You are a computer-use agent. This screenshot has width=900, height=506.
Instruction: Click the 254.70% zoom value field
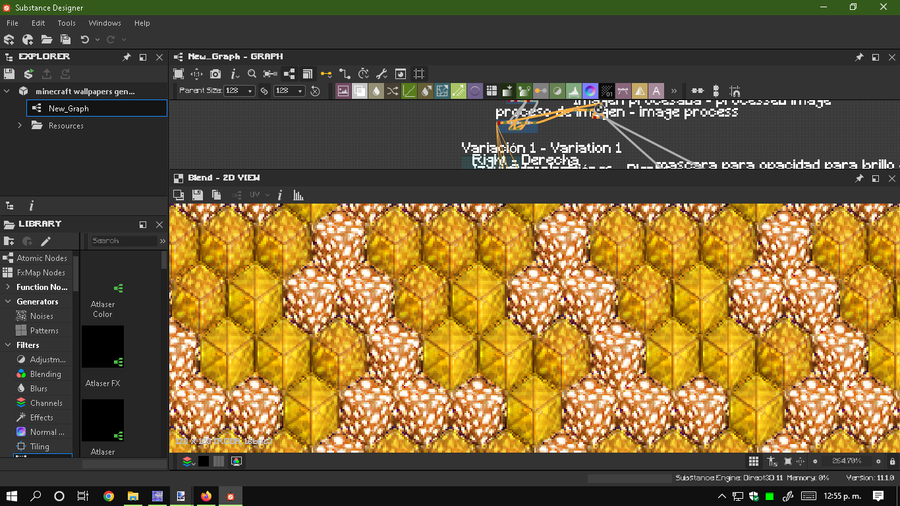[846, 461]
